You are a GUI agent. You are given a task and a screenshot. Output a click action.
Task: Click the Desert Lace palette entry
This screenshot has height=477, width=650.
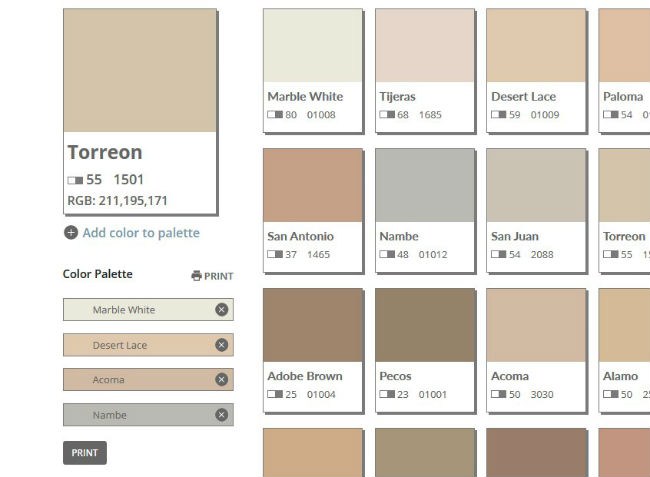(x=148, y=345)
